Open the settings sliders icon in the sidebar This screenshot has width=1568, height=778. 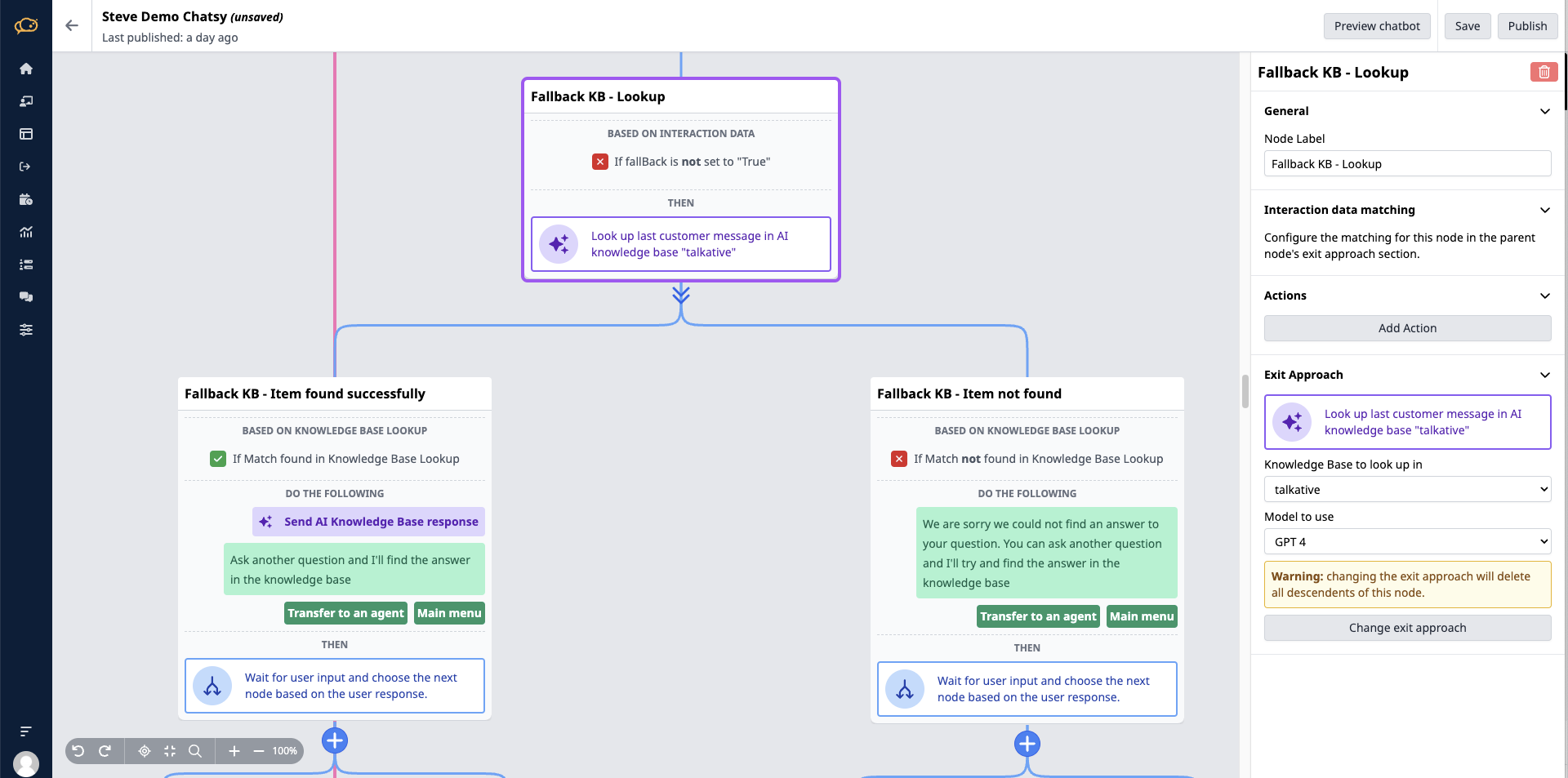(x=26, y=330)
